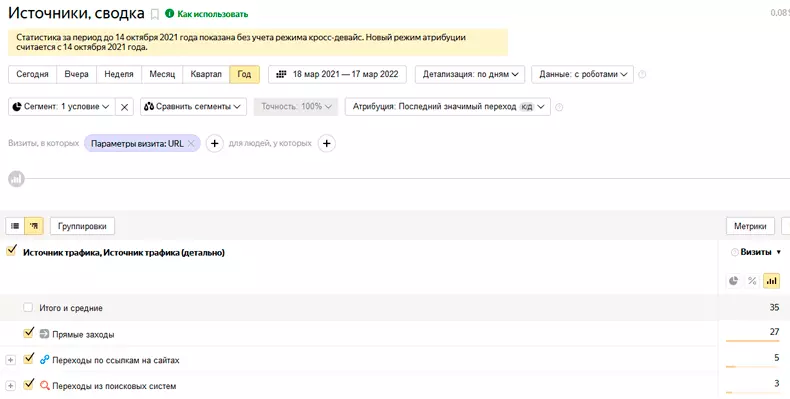790x399 pixels.
Task: Switch to tree table view
Action: (x=34, y=226)
